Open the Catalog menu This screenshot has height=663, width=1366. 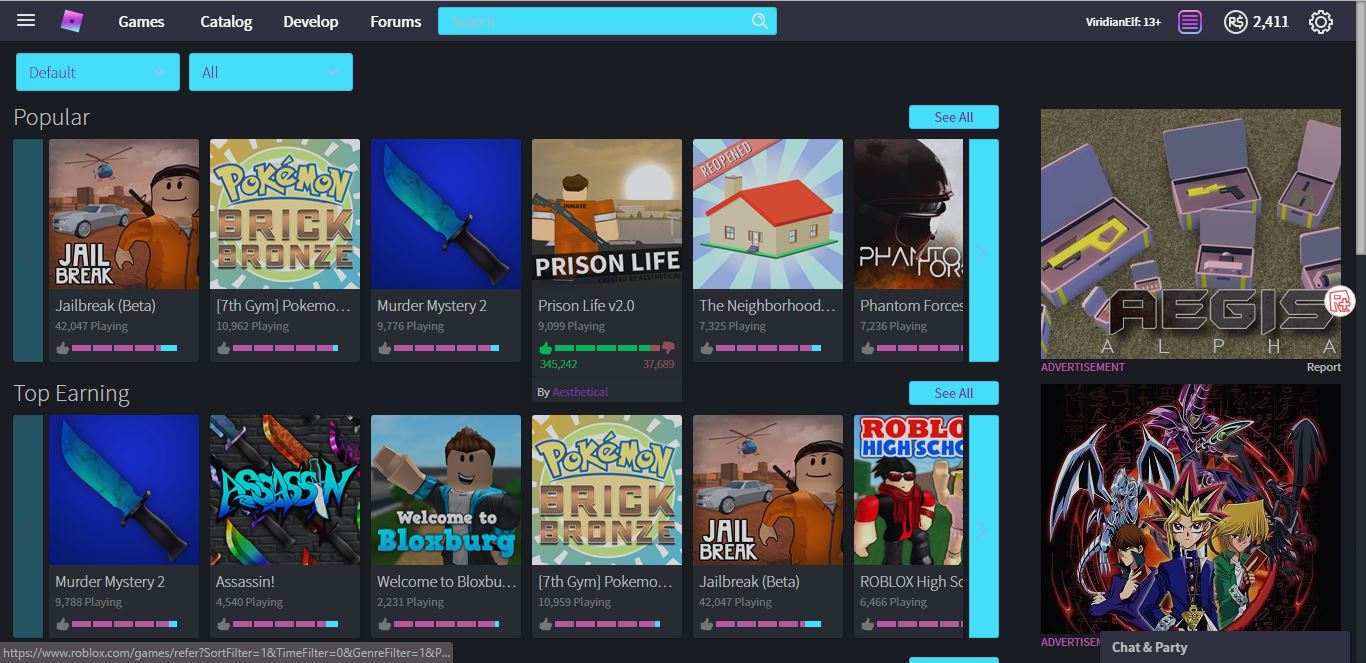(x=226, y=21)
